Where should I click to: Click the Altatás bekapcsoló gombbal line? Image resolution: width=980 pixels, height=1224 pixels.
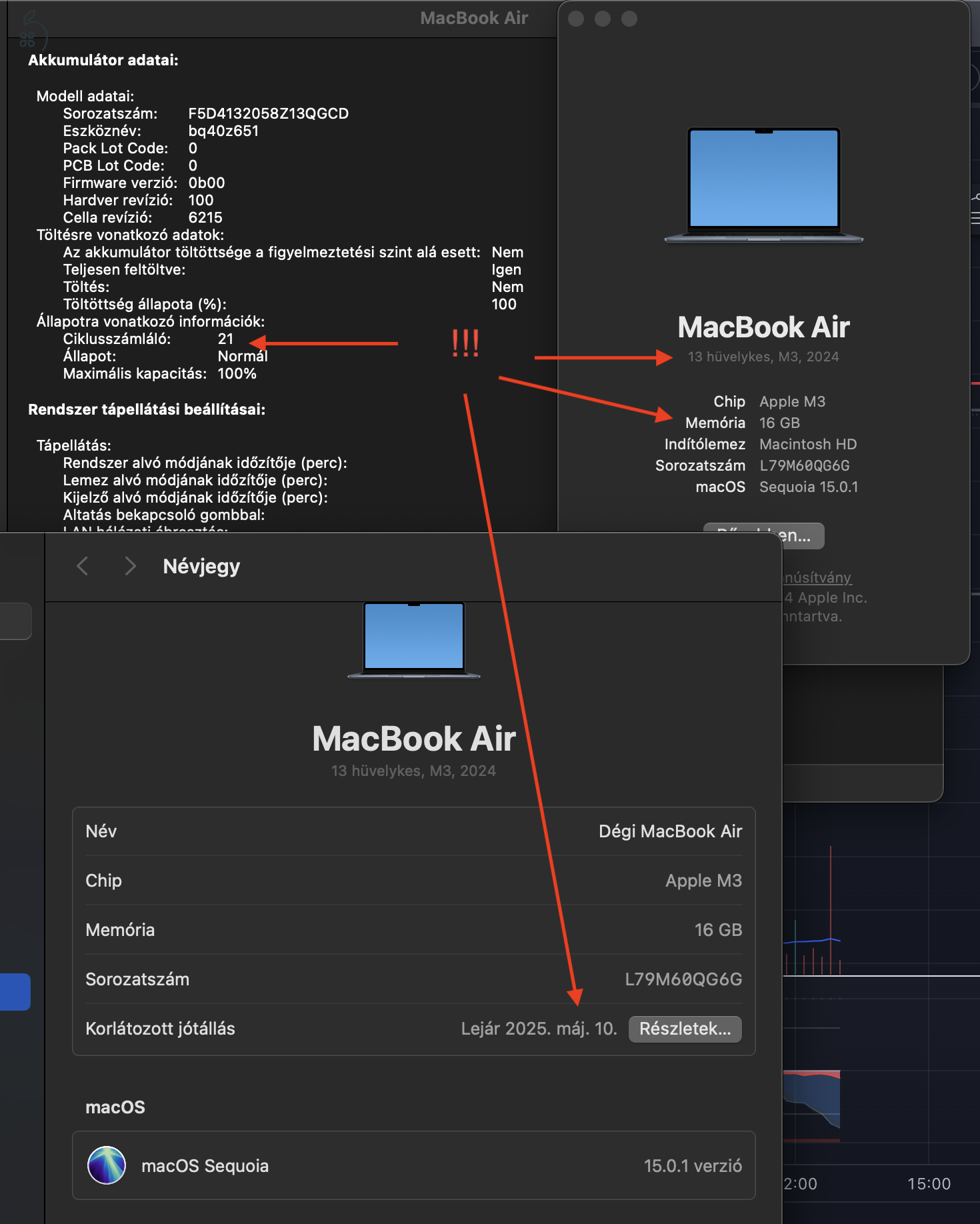click(164, 515)
